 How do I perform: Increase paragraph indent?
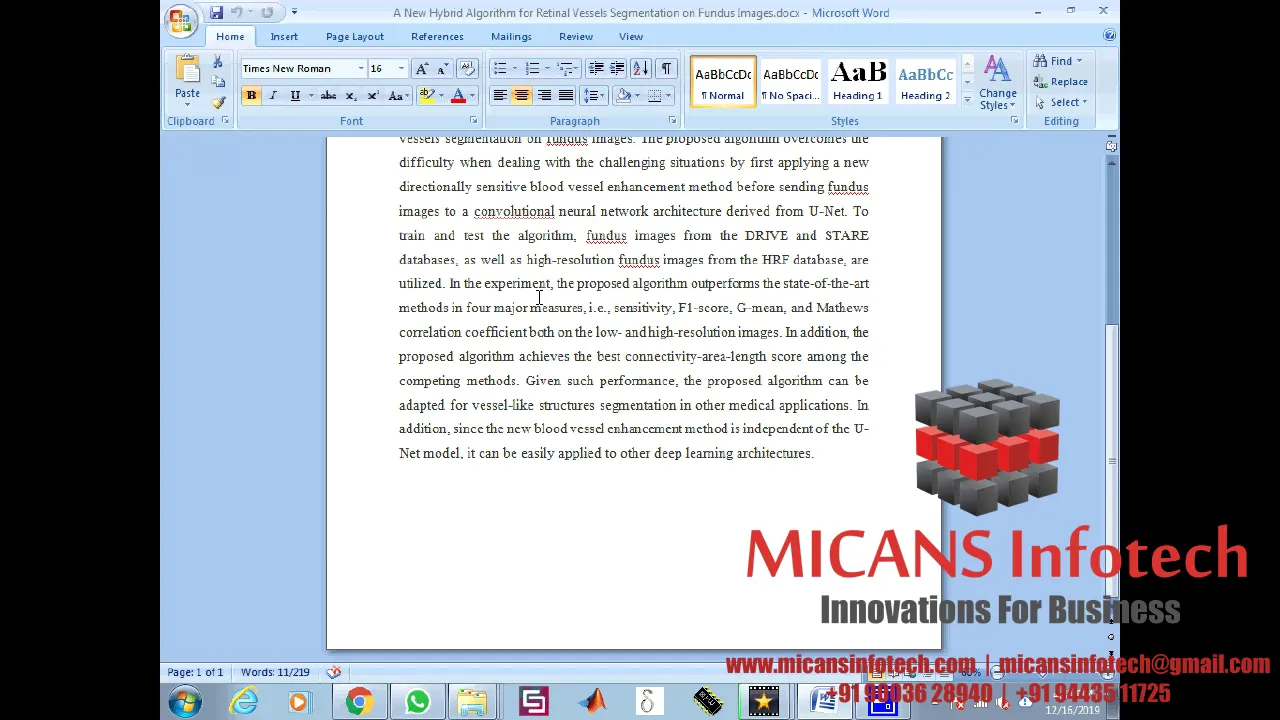[617, 69]
